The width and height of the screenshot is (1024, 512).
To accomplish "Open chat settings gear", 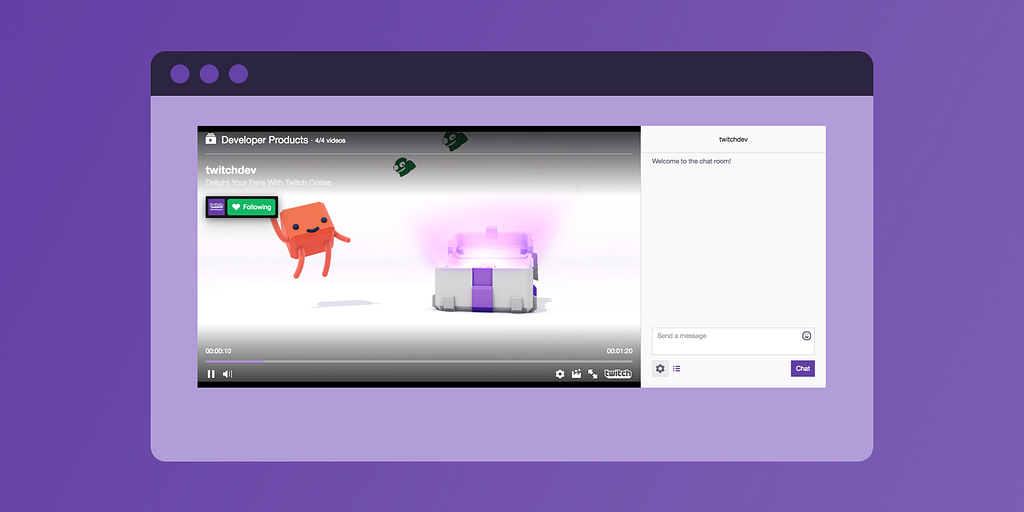I will 660,368.
